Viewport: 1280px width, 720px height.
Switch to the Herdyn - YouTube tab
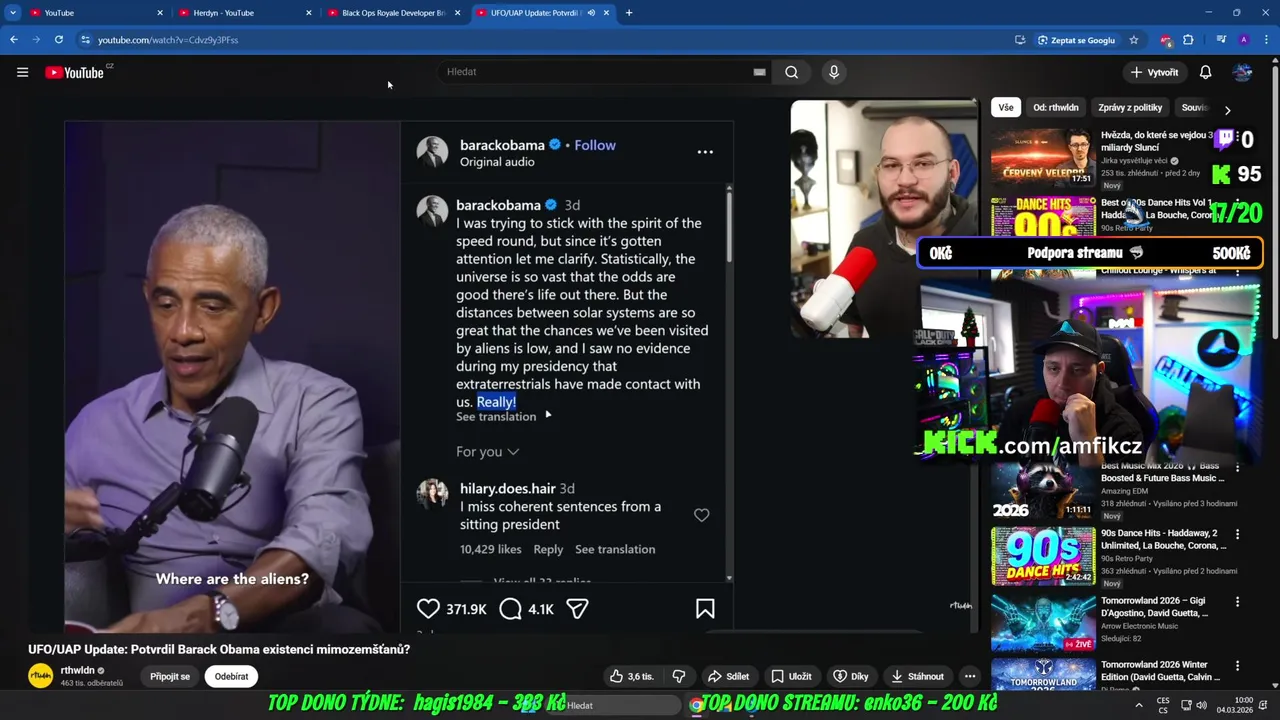[x=244, y=13]
